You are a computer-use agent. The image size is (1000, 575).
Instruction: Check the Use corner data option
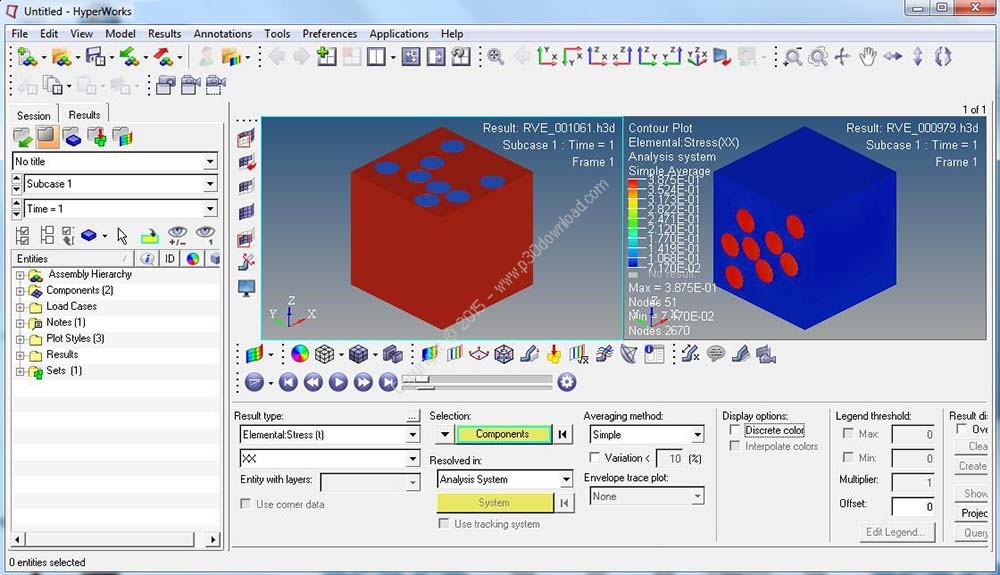[x=246, y=504]
